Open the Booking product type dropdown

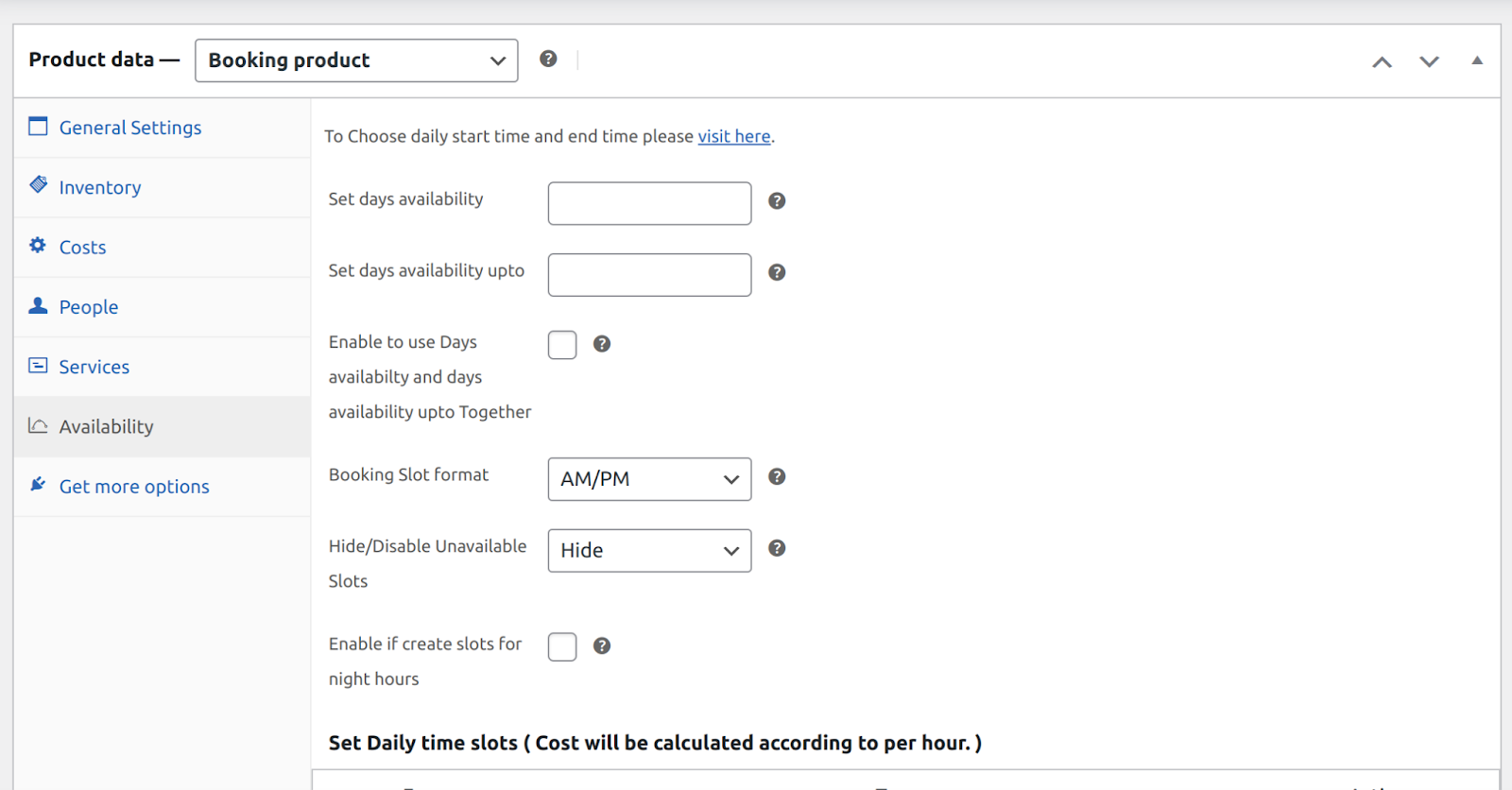tap(356, 60)
